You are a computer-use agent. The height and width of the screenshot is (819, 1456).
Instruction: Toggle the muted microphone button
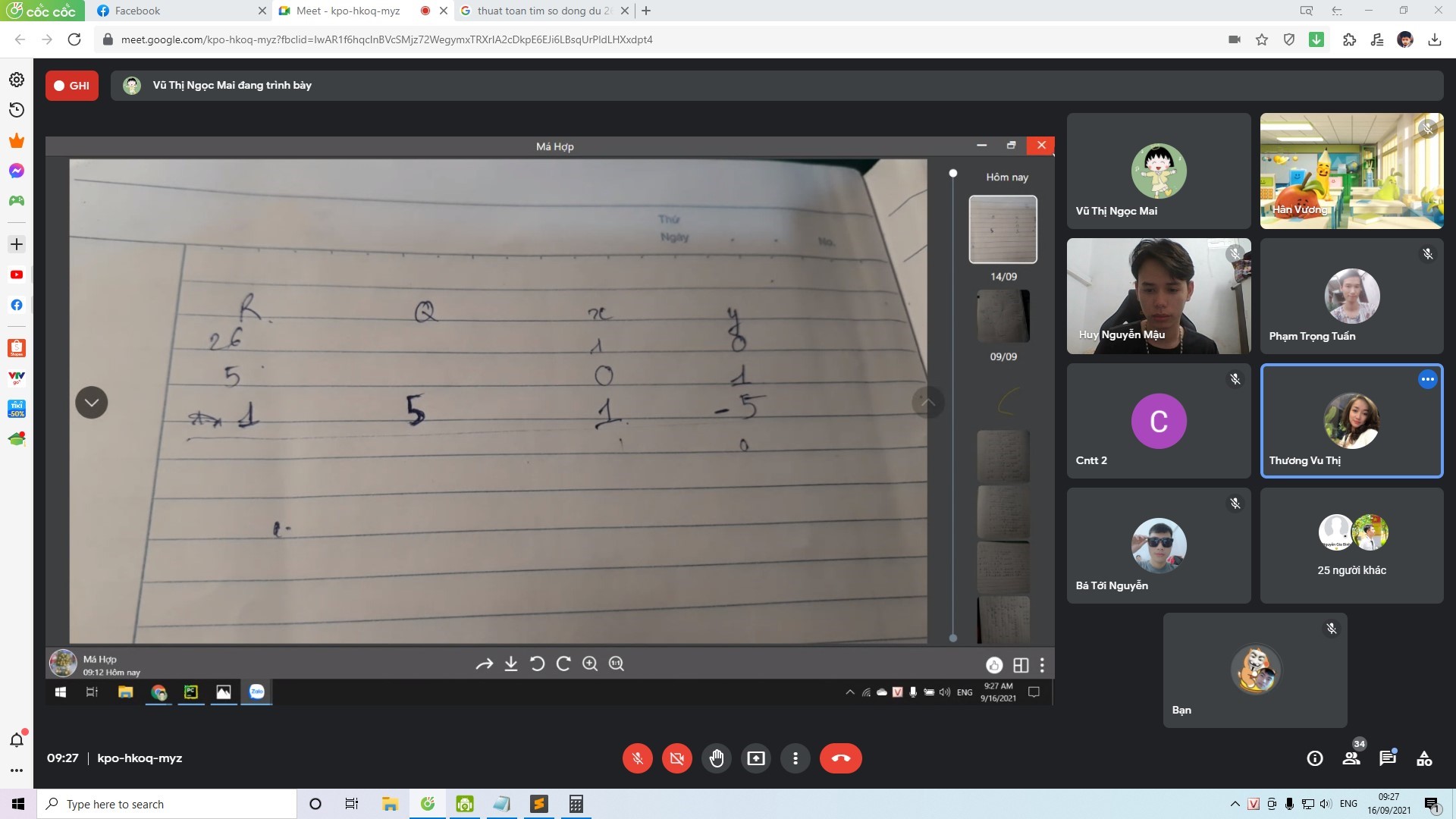point(638,758)
